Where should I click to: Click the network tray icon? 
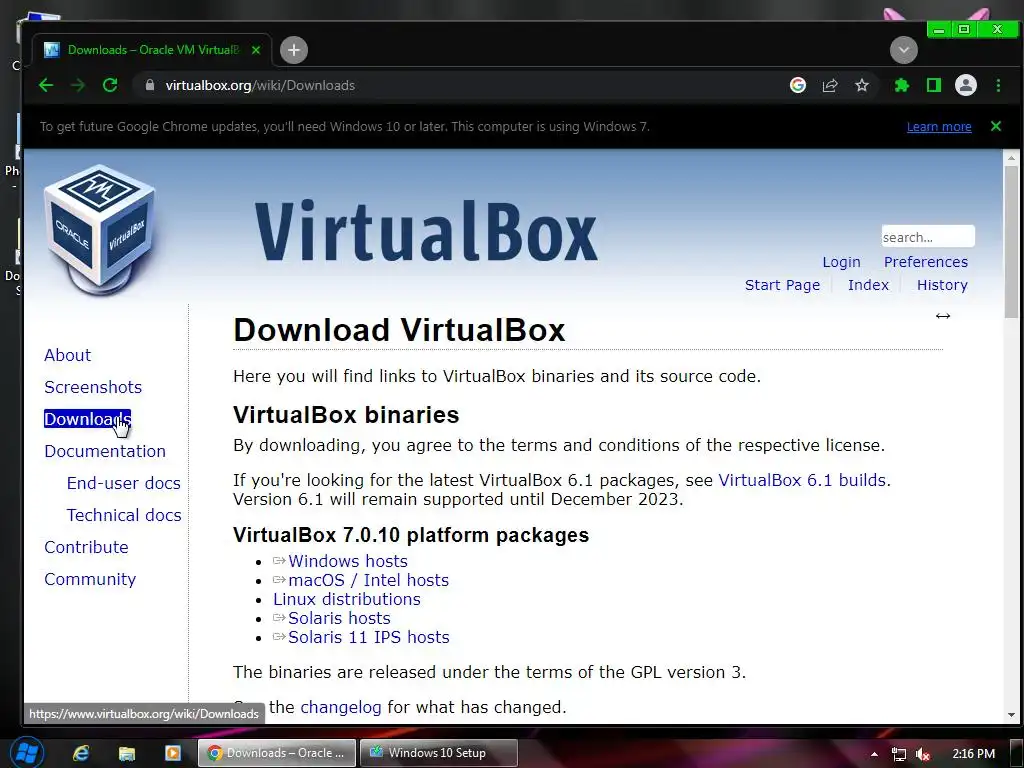point(899,754)
